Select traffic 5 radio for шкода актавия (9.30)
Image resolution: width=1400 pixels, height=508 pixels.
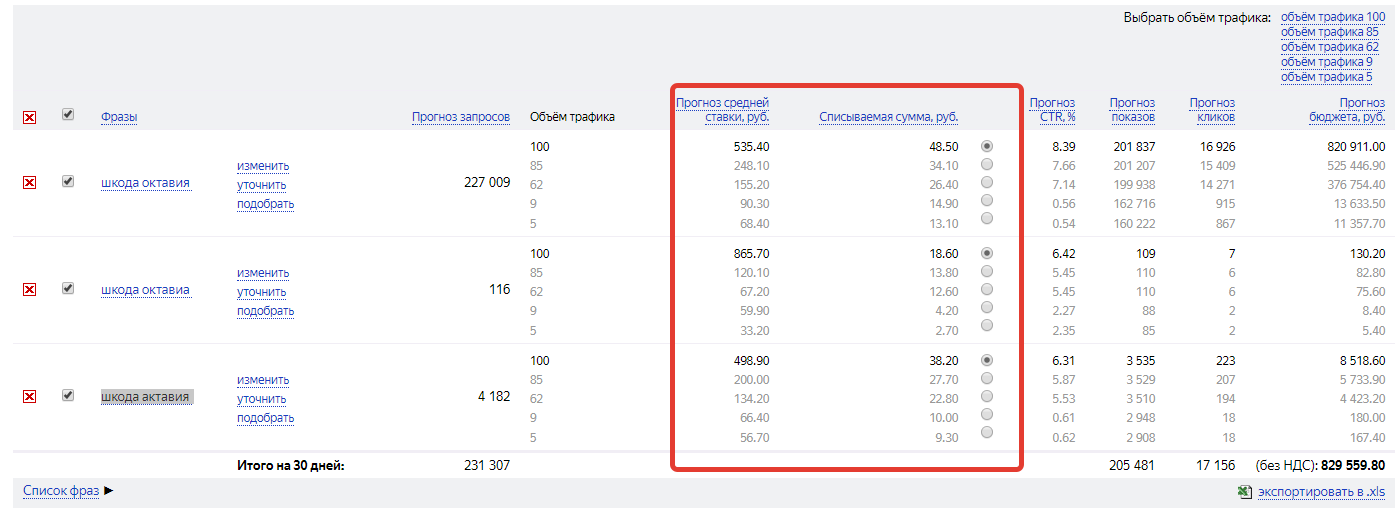(987, 432)
